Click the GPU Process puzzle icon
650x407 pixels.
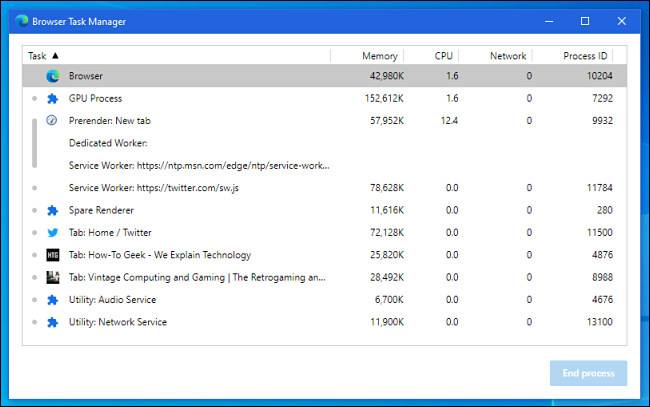(52, 98)
